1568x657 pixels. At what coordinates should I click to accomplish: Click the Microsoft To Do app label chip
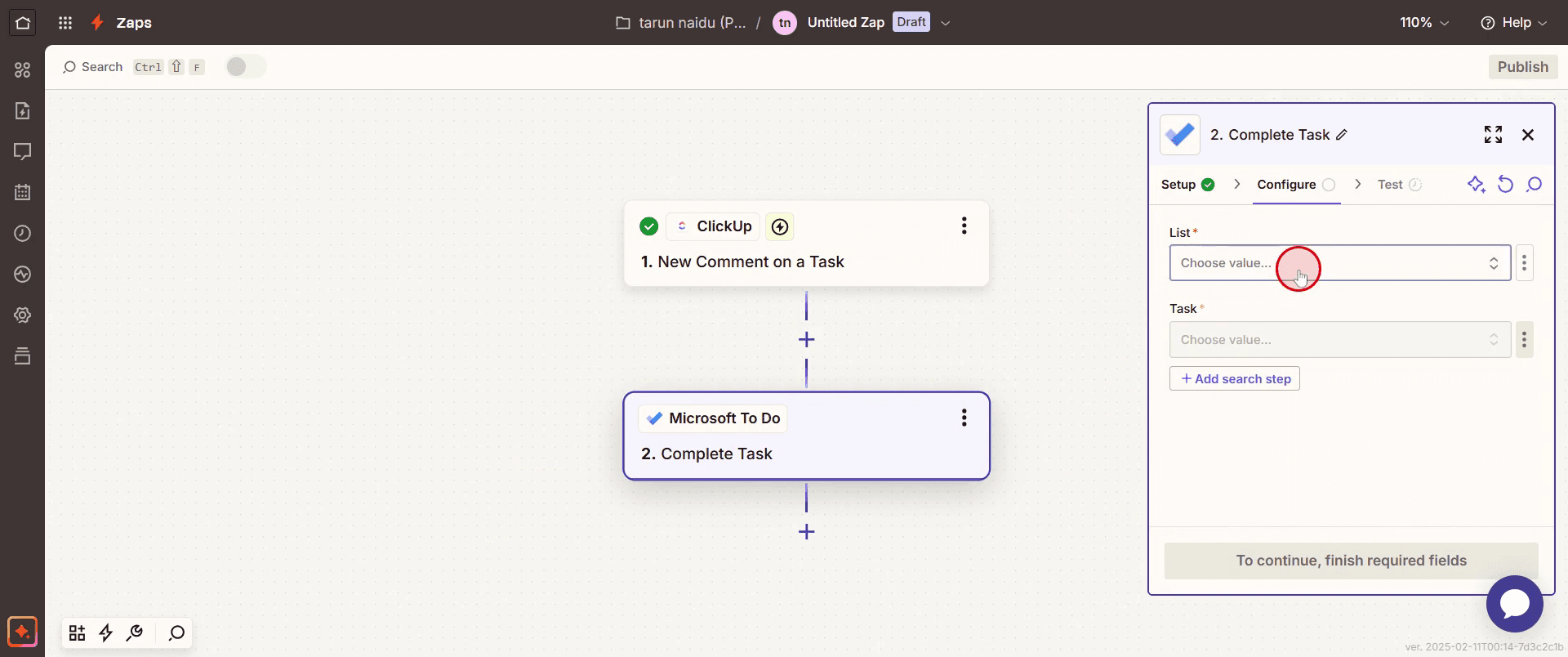(713, 418)
